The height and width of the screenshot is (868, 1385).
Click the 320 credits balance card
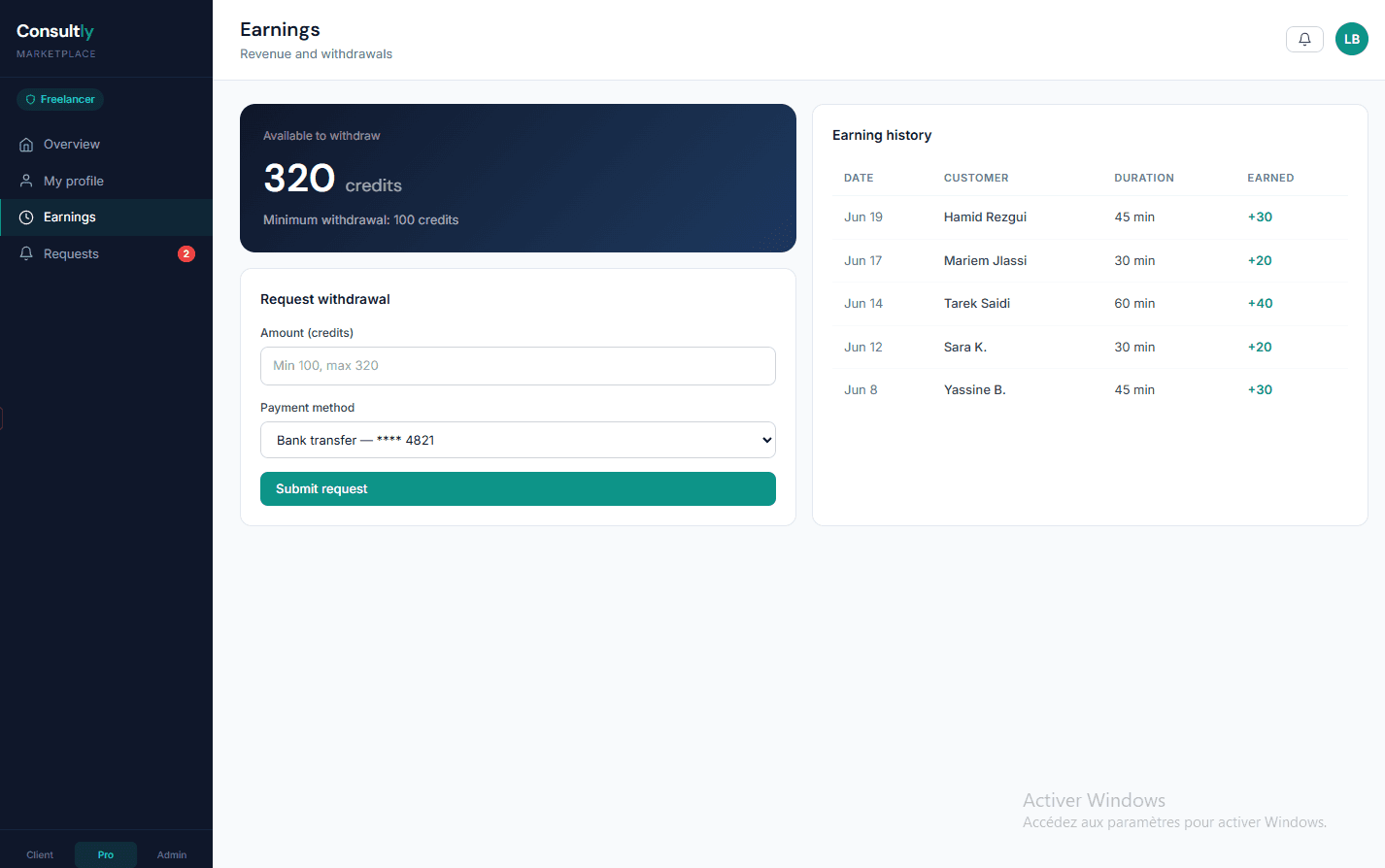[518, 178]
